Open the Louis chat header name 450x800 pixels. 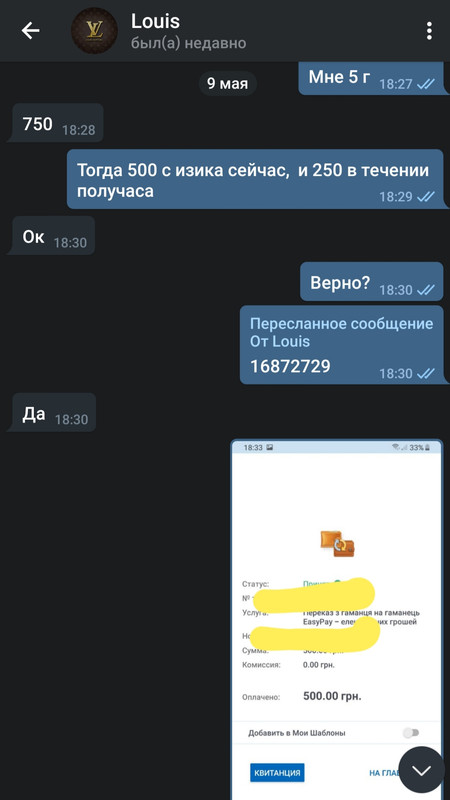point(155,21)
